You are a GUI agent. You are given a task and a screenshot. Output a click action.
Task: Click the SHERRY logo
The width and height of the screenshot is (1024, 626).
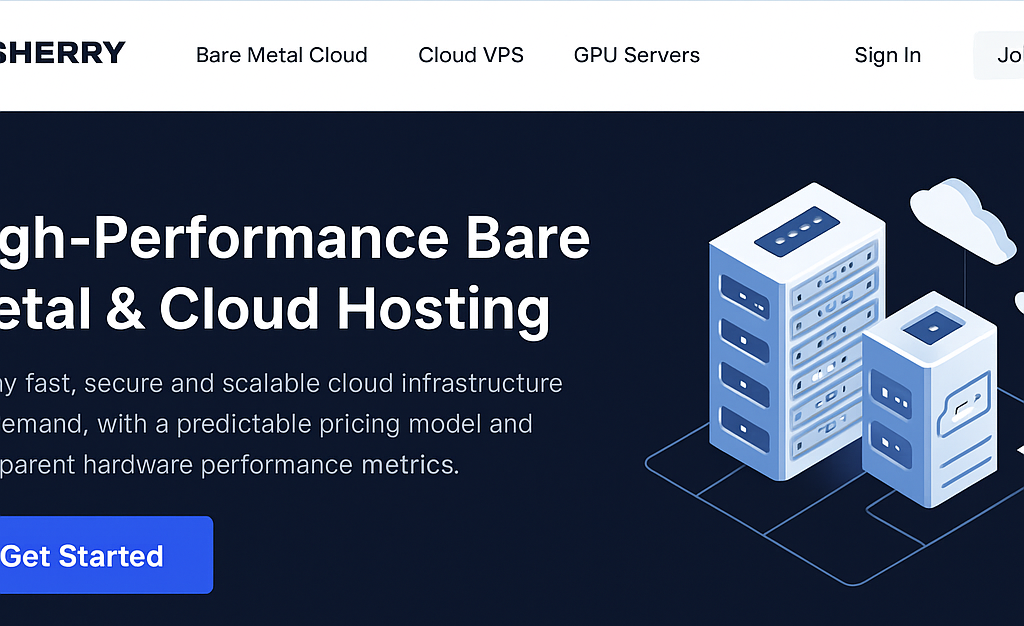pyautogui.click(x=60, y=52)
